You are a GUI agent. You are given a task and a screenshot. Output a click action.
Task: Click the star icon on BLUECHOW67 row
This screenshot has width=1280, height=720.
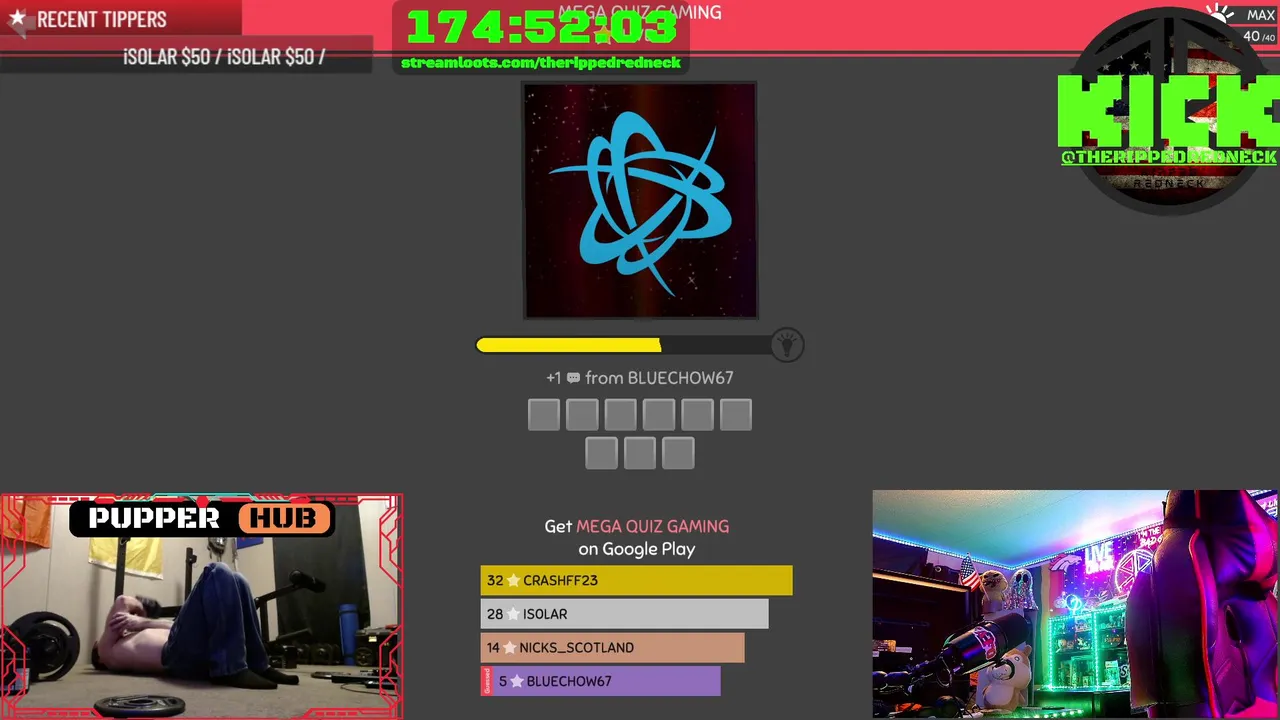point(517,681)
